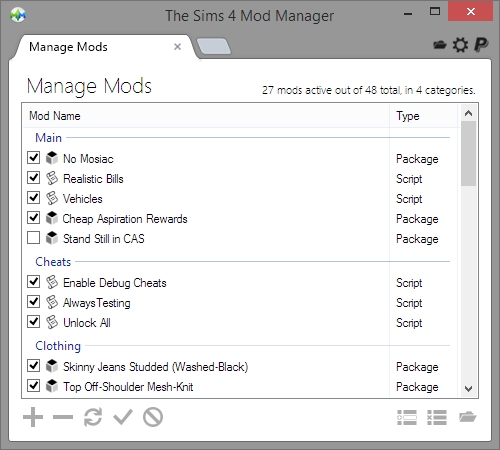This screenshot has width=500, height=450.
Task: Click the scrollbar down arrow
Action: pos(468,389)
